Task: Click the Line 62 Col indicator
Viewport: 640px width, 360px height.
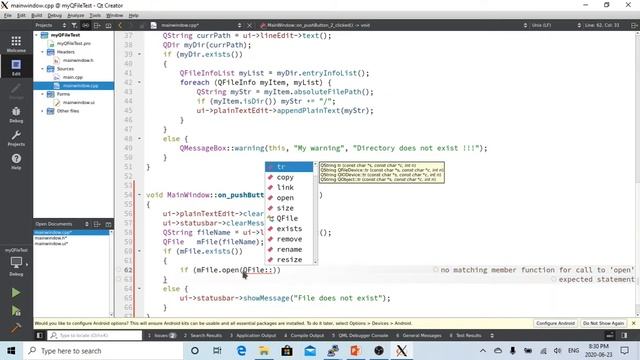Action: (x=602, y=25)
